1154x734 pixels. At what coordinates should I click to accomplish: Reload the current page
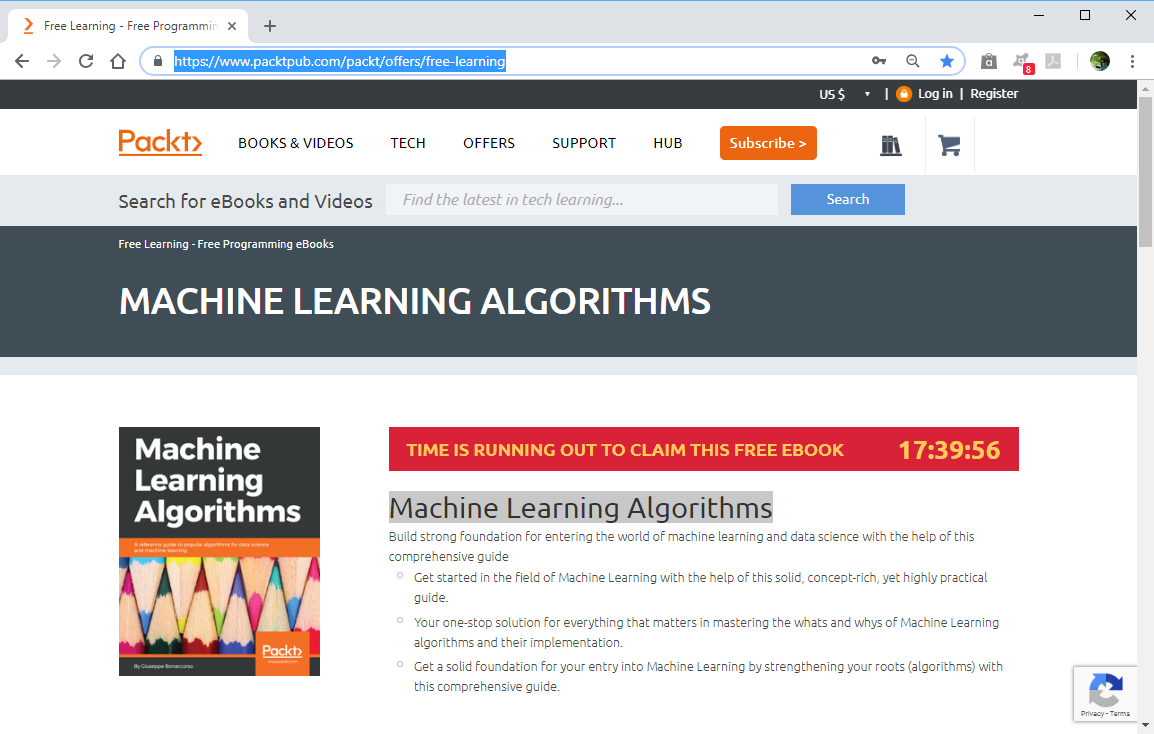pyautogui.click(x=86, y=61)
